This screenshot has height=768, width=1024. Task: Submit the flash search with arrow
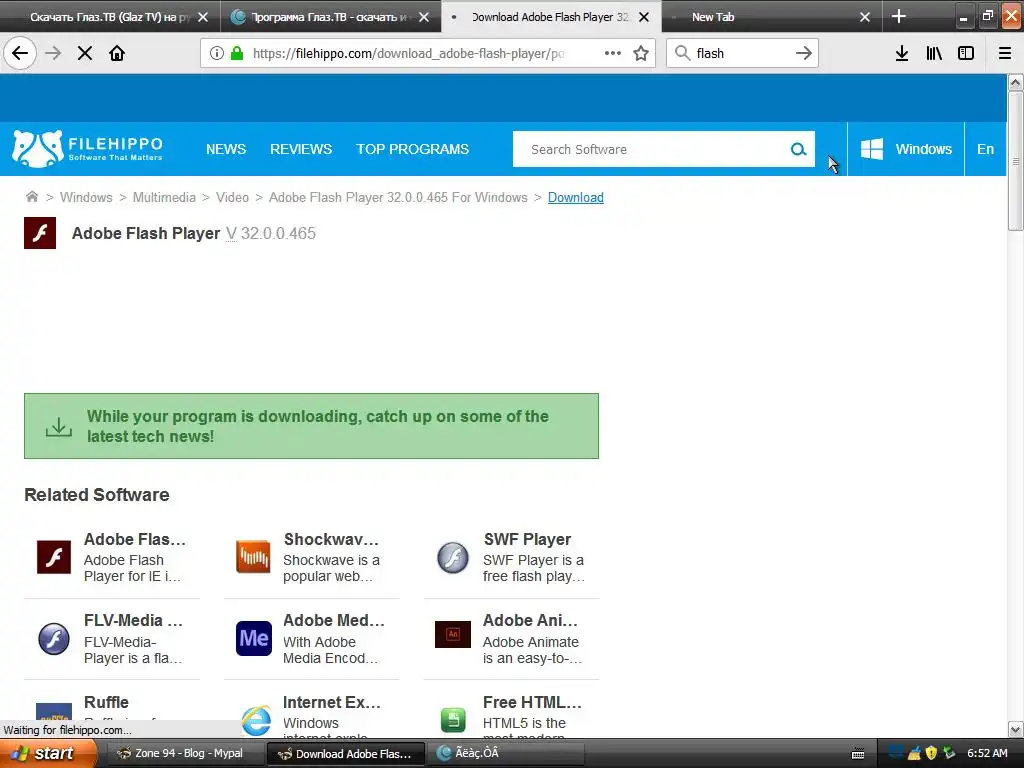coord(804,54)
